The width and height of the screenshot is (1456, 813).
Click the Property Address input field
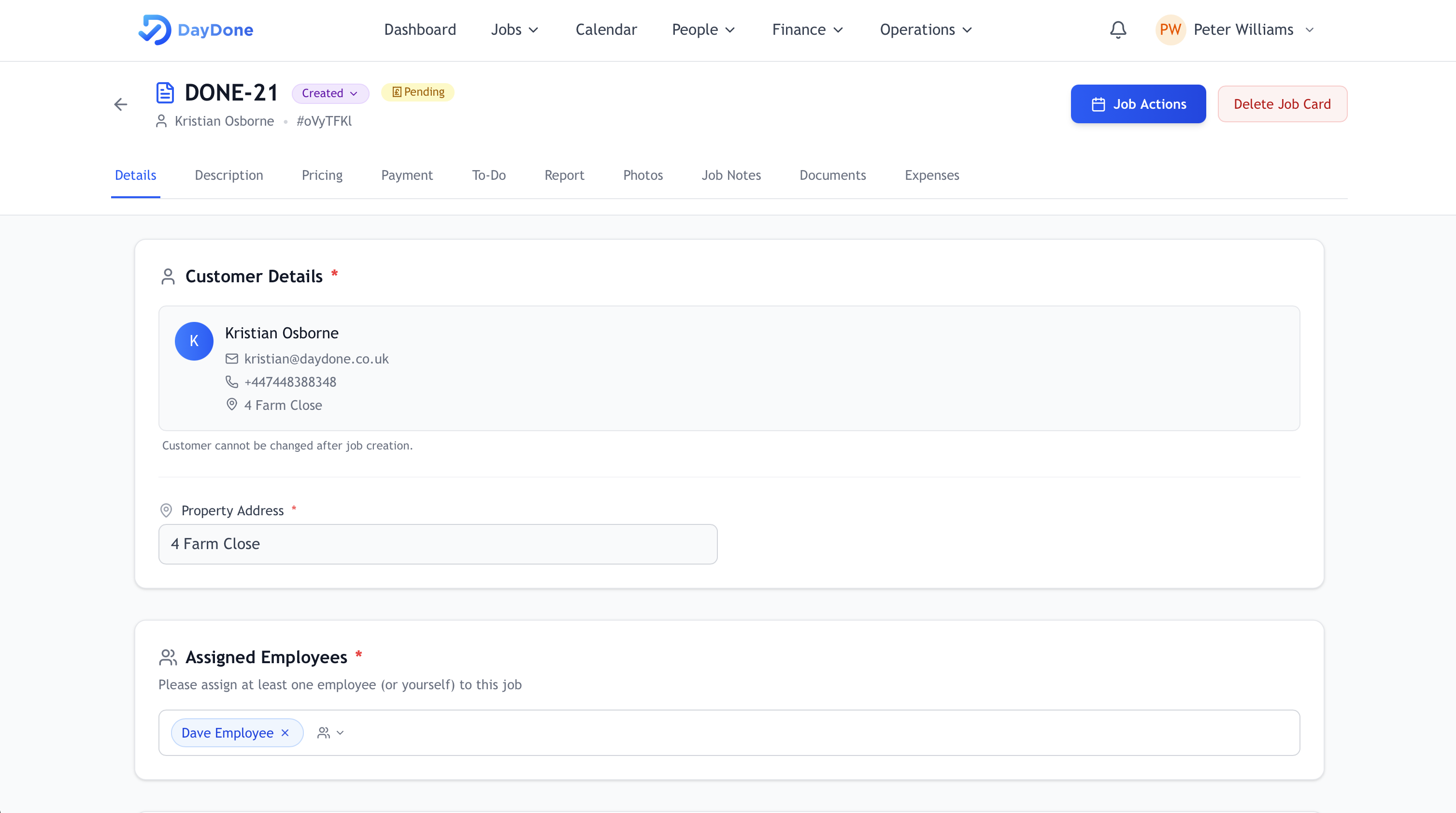(438, 544)
